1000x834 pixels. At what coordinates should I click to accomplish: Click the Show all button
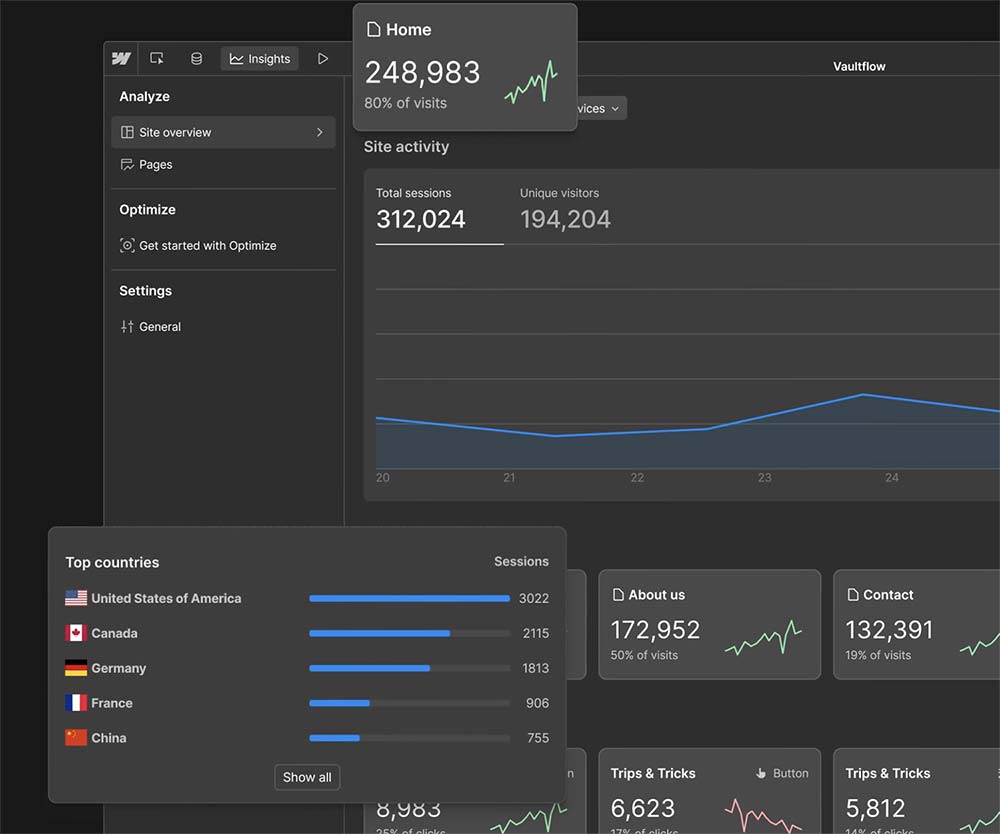tap(307, 777)
